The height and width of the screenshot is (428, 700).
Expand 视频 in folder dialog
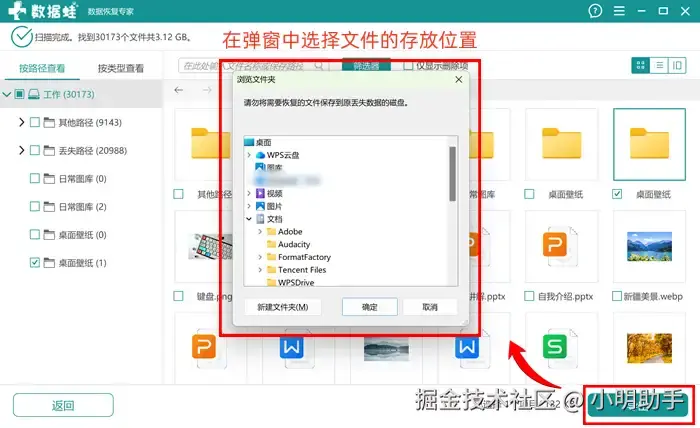pyautogui.click(x=249, y=193)
